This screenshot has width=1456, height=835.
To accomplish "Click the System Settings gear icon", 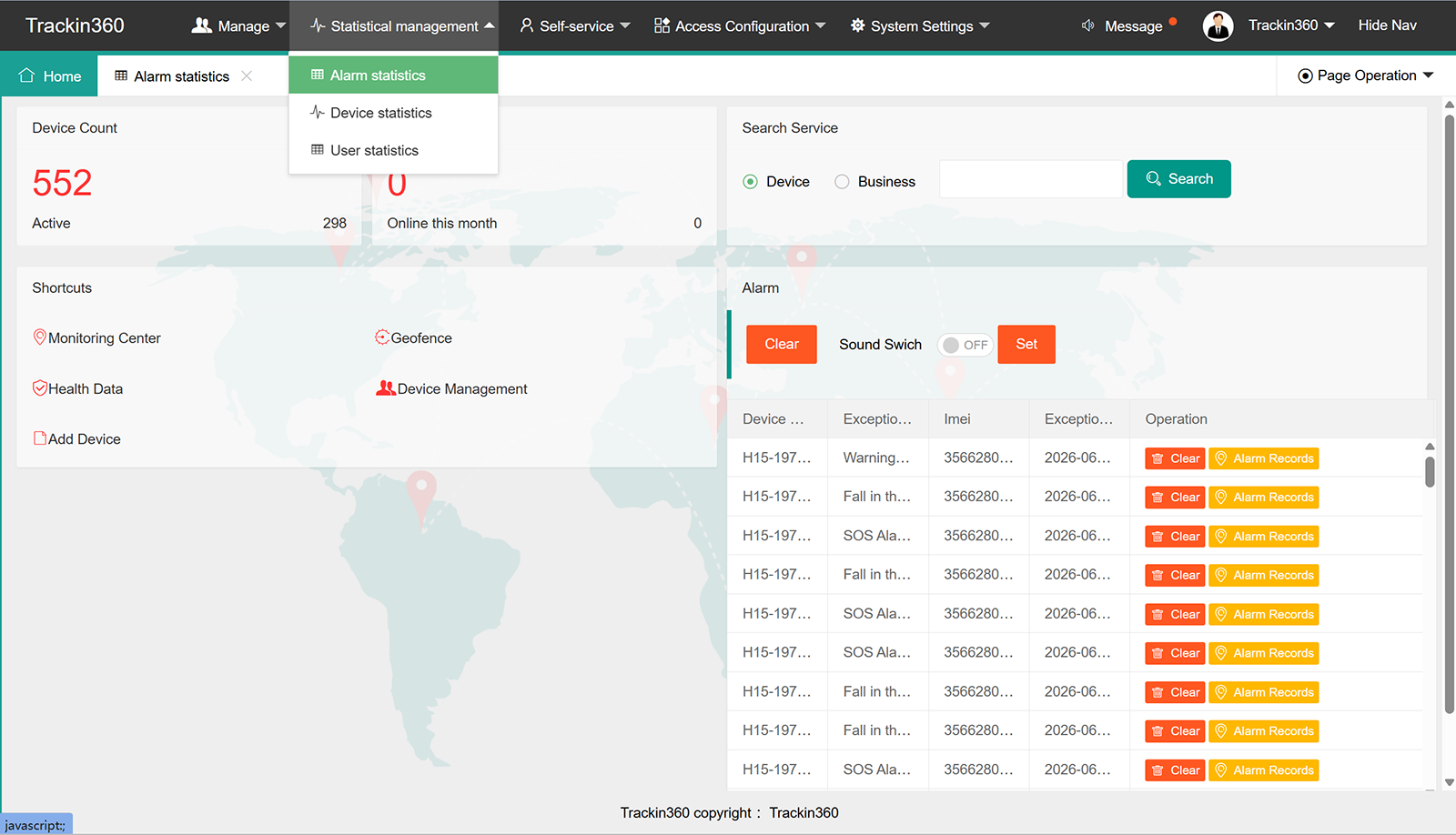I will [x=858, y=25].
